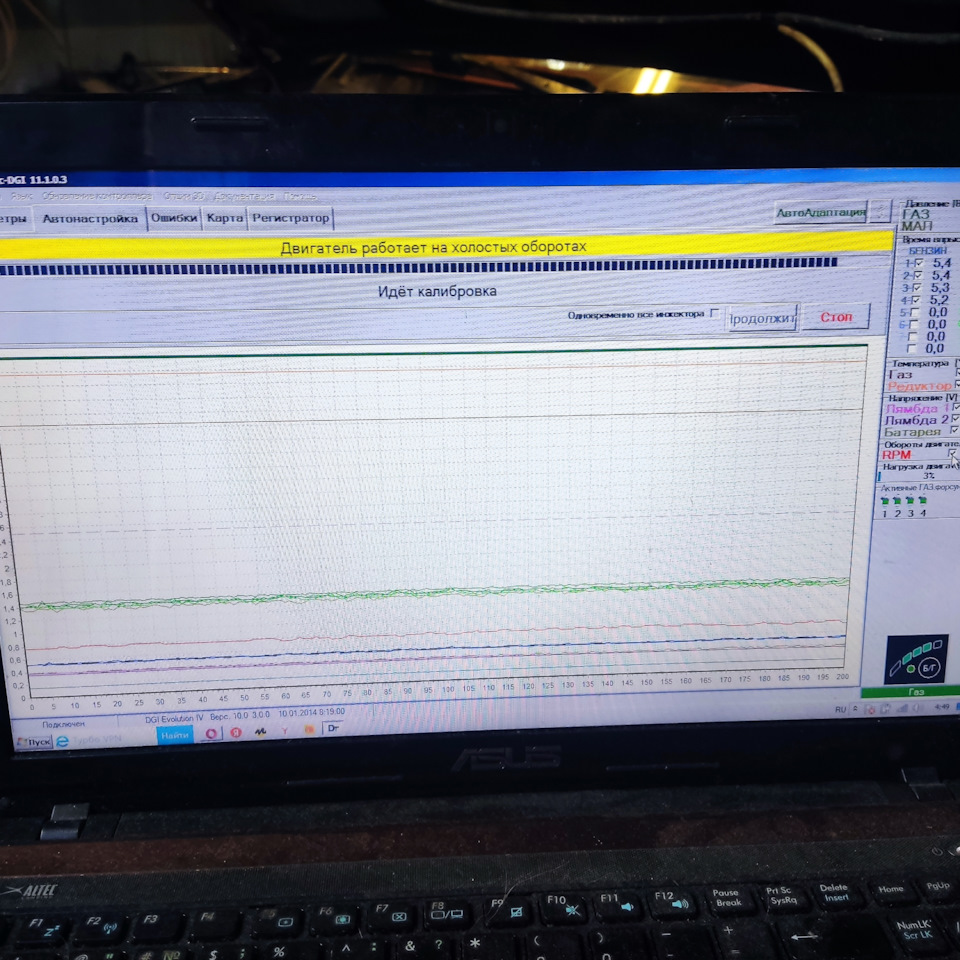This screenshot has height=960, width=960.
Task: Open the Opera browser taskbar icon
Action: pyautogui.click(x=211, y=733)
